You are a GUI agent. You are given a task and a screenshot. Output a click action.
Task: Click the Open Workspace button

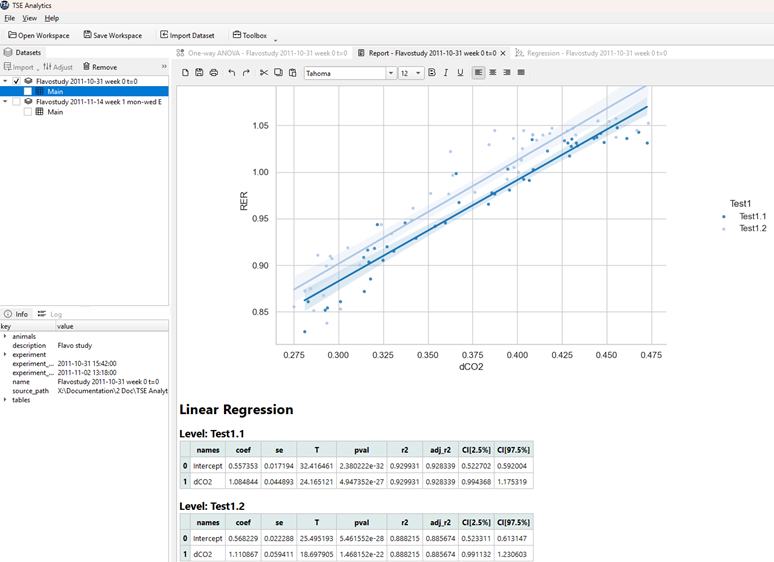point(38,35)
